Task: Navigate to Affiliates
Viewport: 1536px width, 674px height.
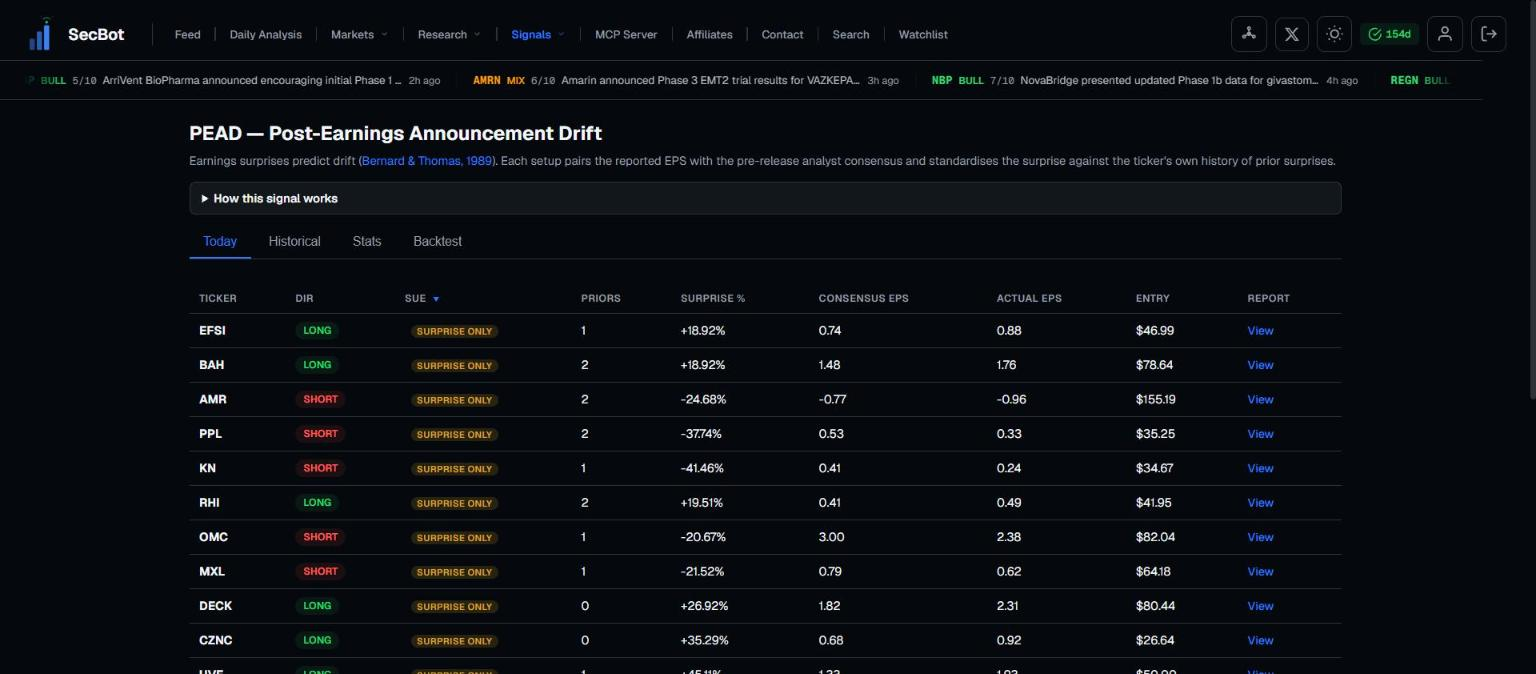Action: click(709, 34)
